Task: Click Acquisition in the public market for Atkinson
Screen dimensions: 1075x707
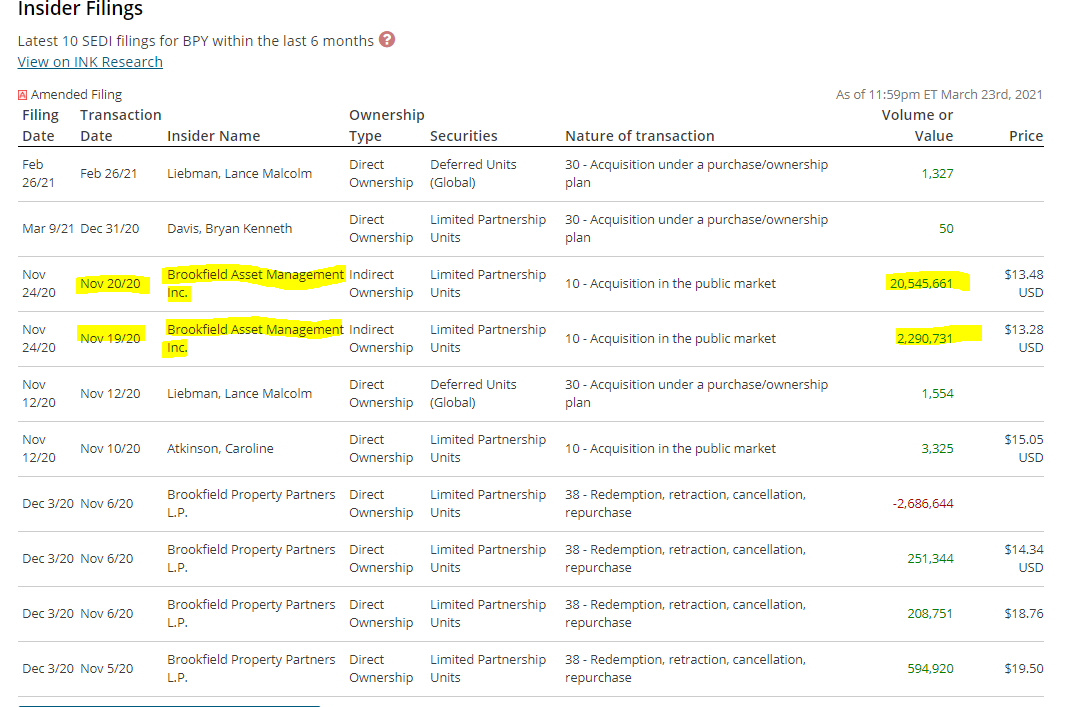Action: (670, 448)
